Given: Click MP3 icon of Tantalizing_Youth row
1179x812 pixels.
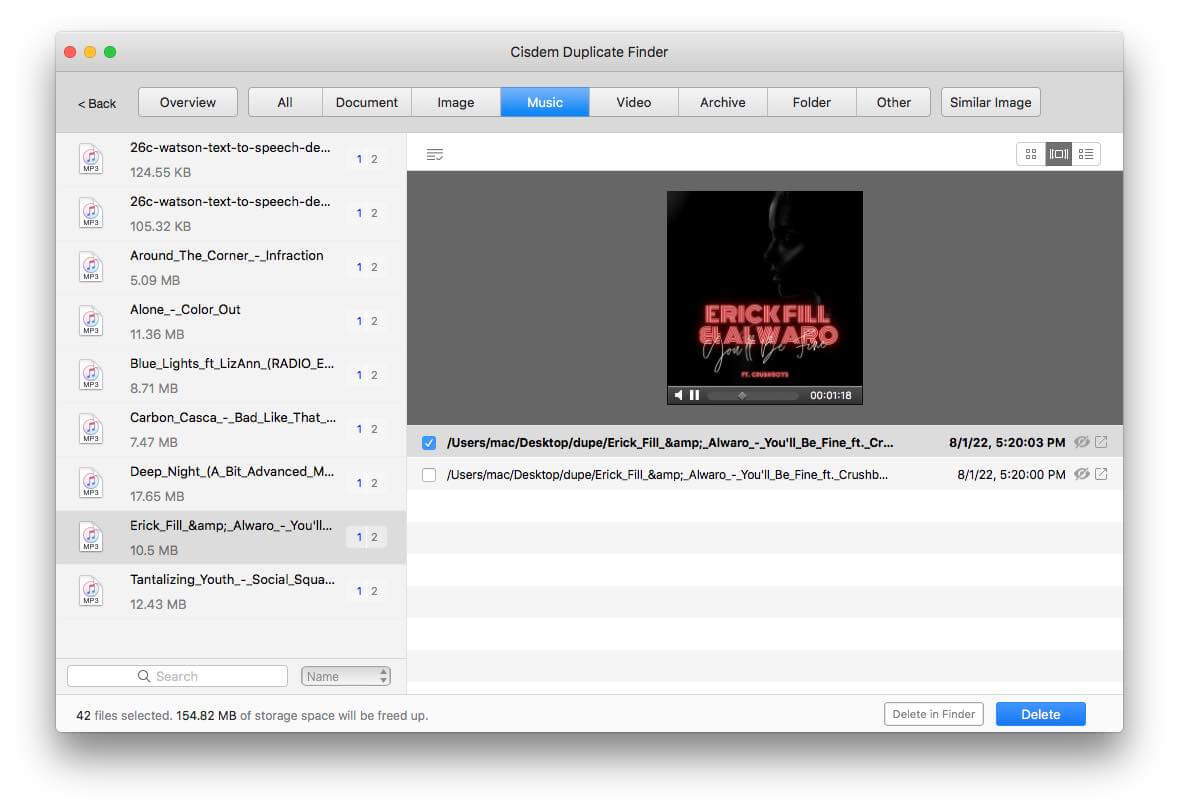Looking at the screenshot, I should point(91,592).
